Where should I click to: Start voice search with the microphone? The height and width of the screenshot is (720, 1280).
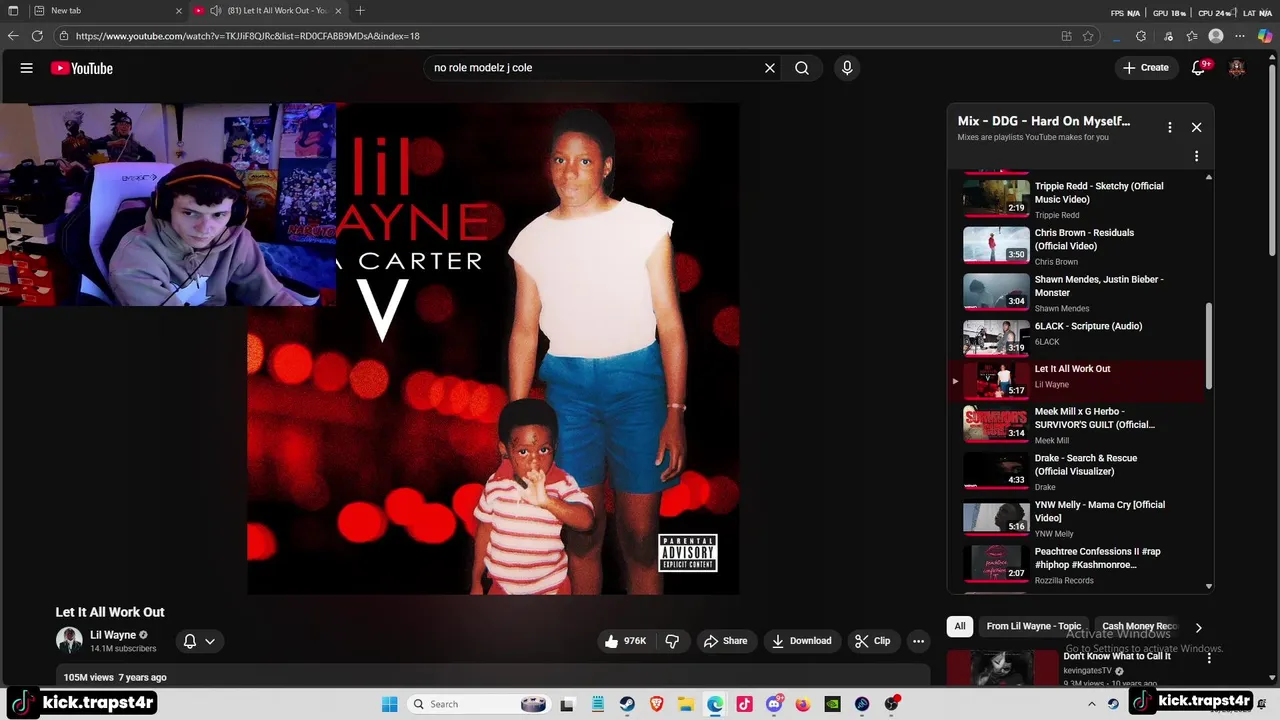pos(847,68)
